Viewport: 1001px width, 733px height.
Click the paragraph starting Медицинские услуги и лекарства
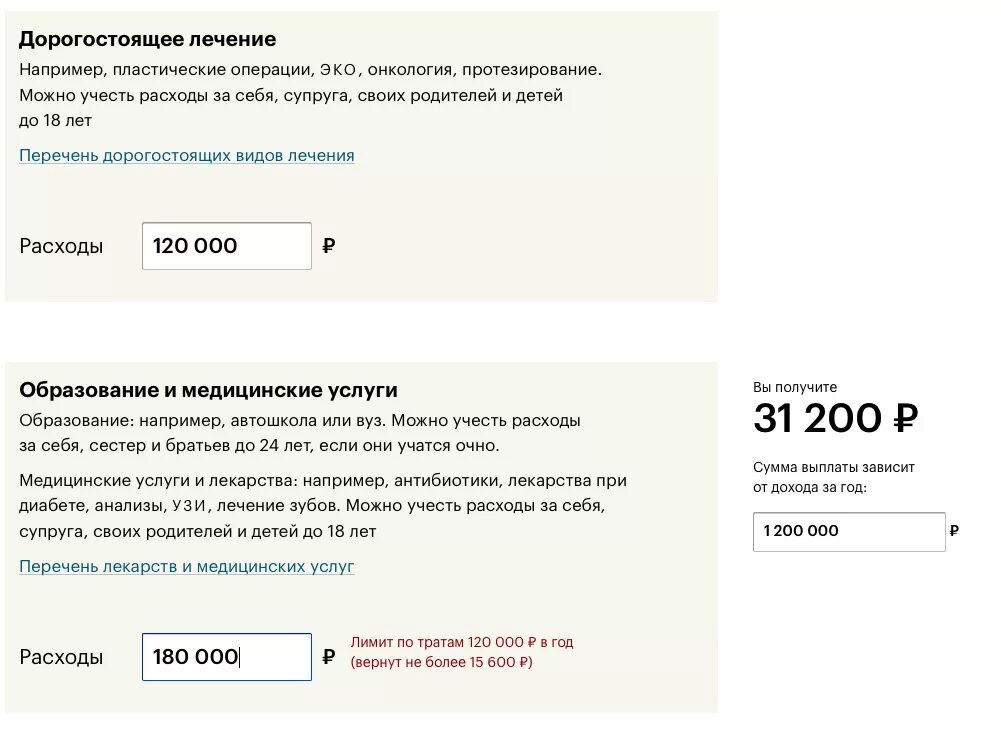click(323, 505)
